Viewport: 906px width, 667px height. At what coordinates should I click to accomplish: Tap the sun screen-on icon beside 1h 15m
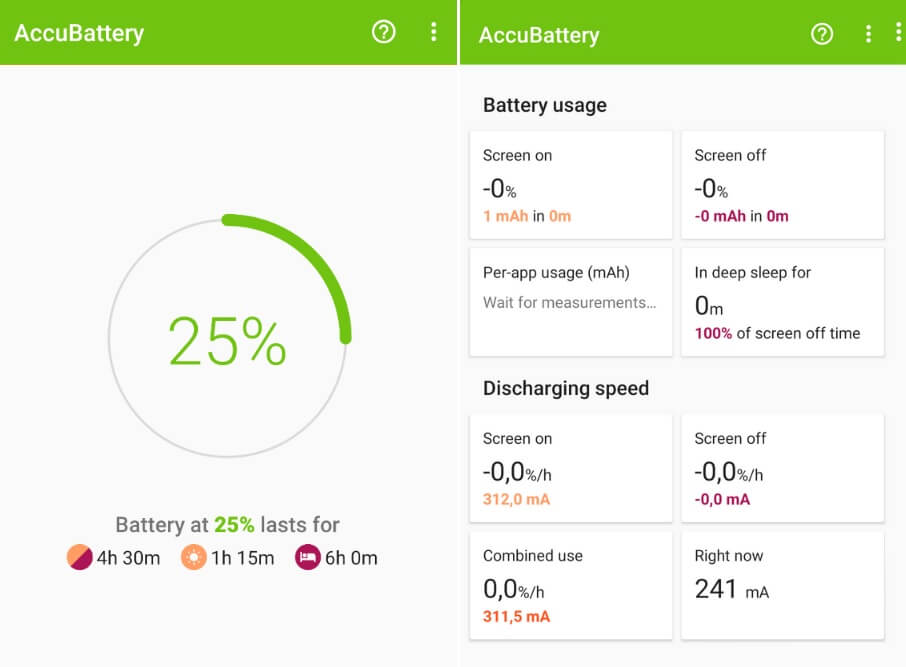[x=194, y=557]
